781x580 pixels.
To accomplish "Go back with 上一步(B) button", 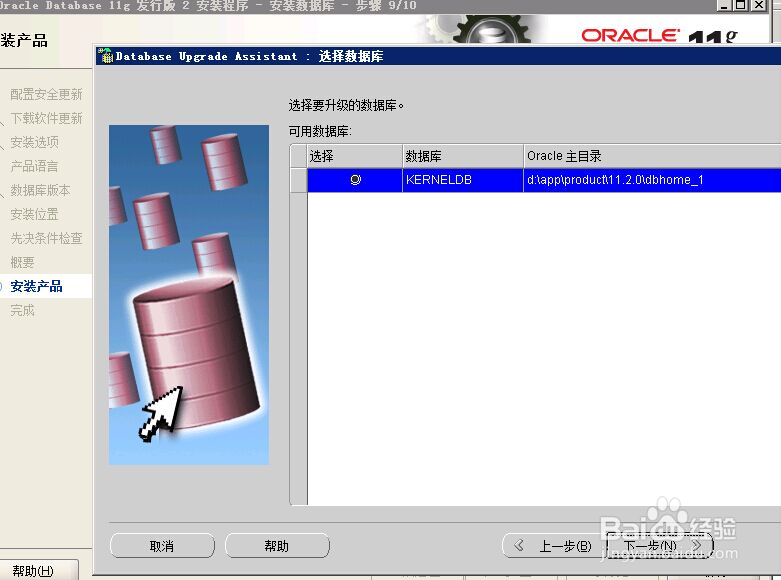I will pos(553,546).
